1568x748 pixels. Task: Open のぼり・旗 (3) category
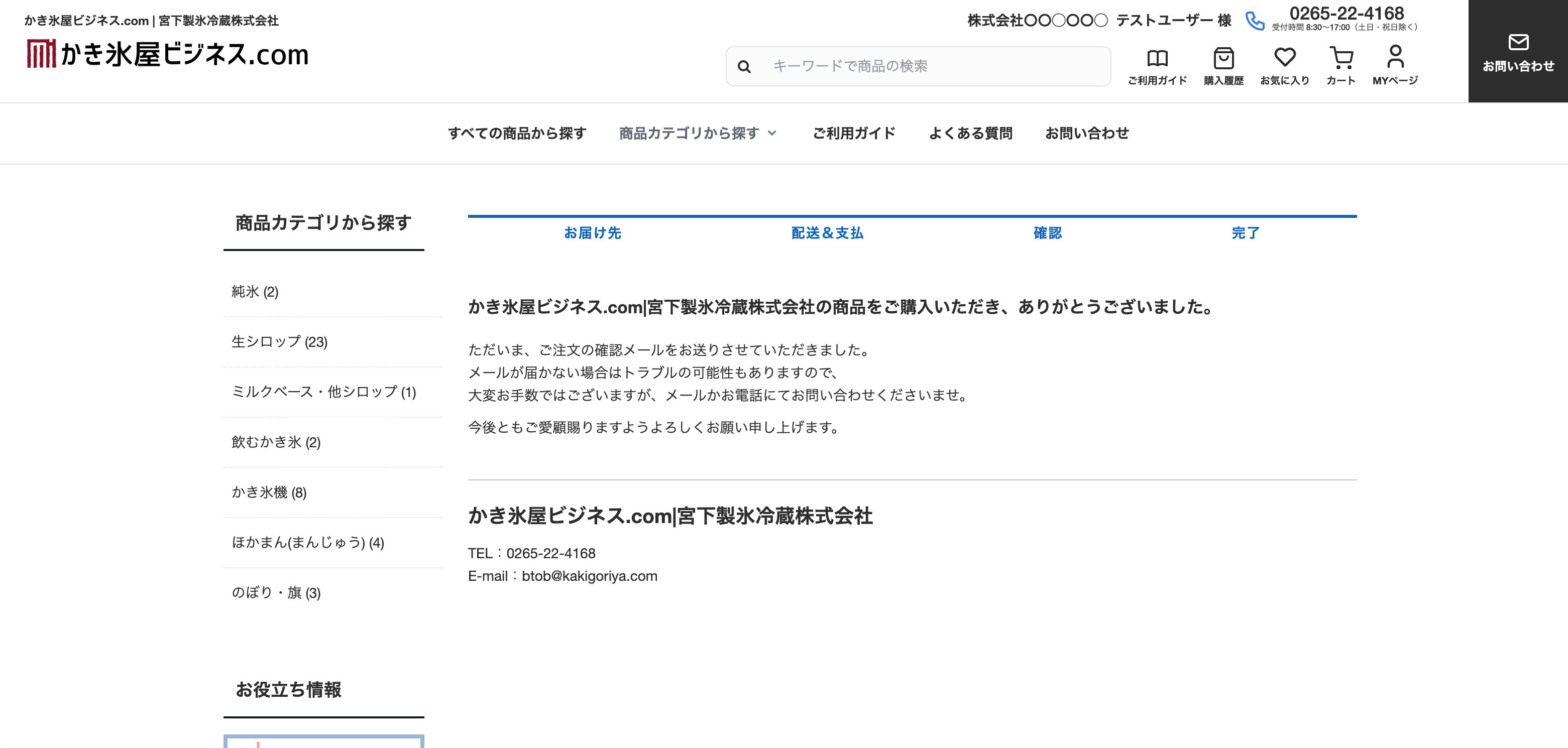click(x=276, y=593)
